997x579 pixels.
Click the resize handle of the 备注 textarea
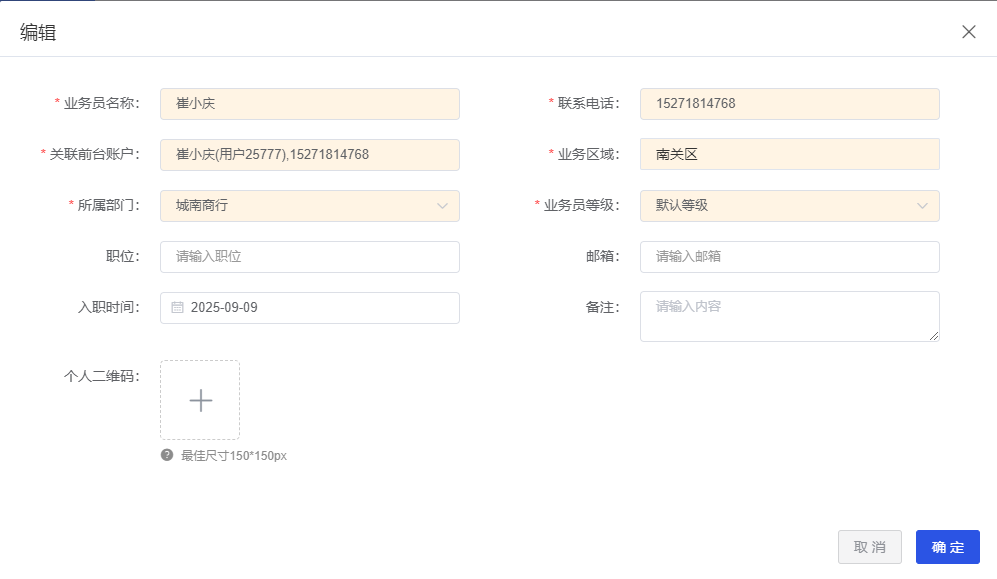coord(935,338)
